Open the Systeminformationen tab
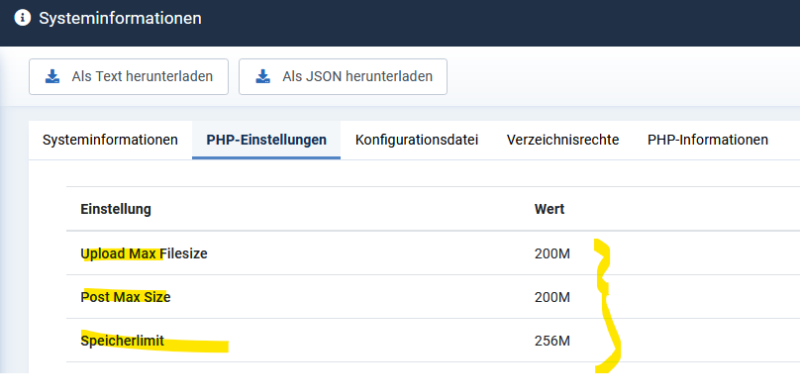The height and width of the screenshot is (378, 800). point(110,140)
